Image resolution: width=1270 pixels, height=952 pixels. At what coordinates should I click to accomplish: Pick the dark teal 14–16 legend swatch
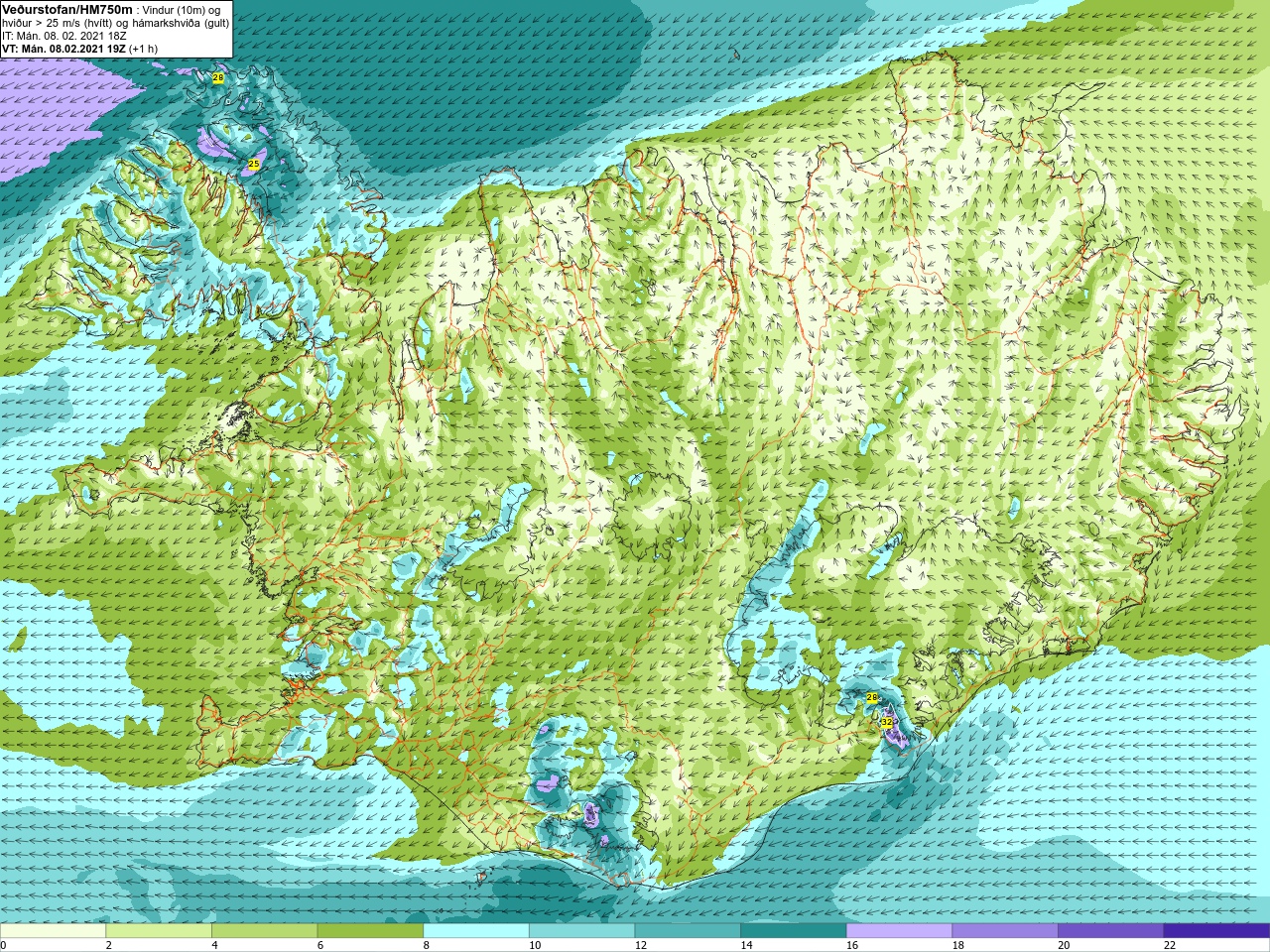[794, 931]
